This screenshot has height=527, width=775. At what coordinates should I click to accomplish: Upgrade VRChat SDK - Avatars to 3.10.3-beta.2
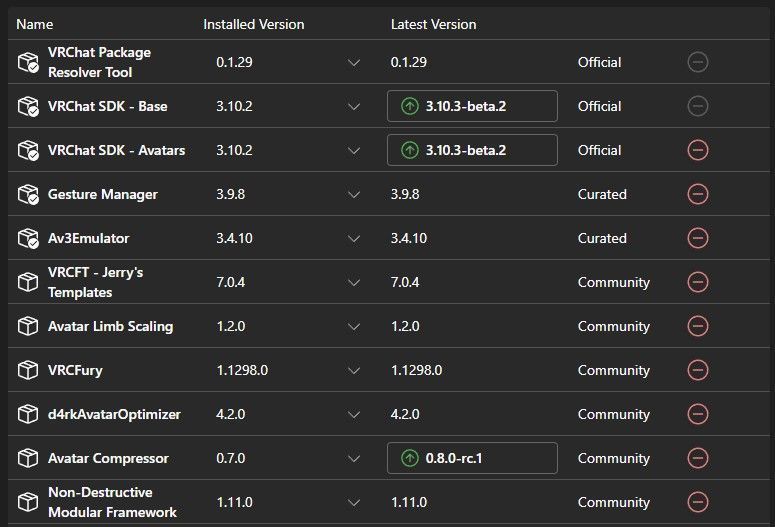coord(472,150)
